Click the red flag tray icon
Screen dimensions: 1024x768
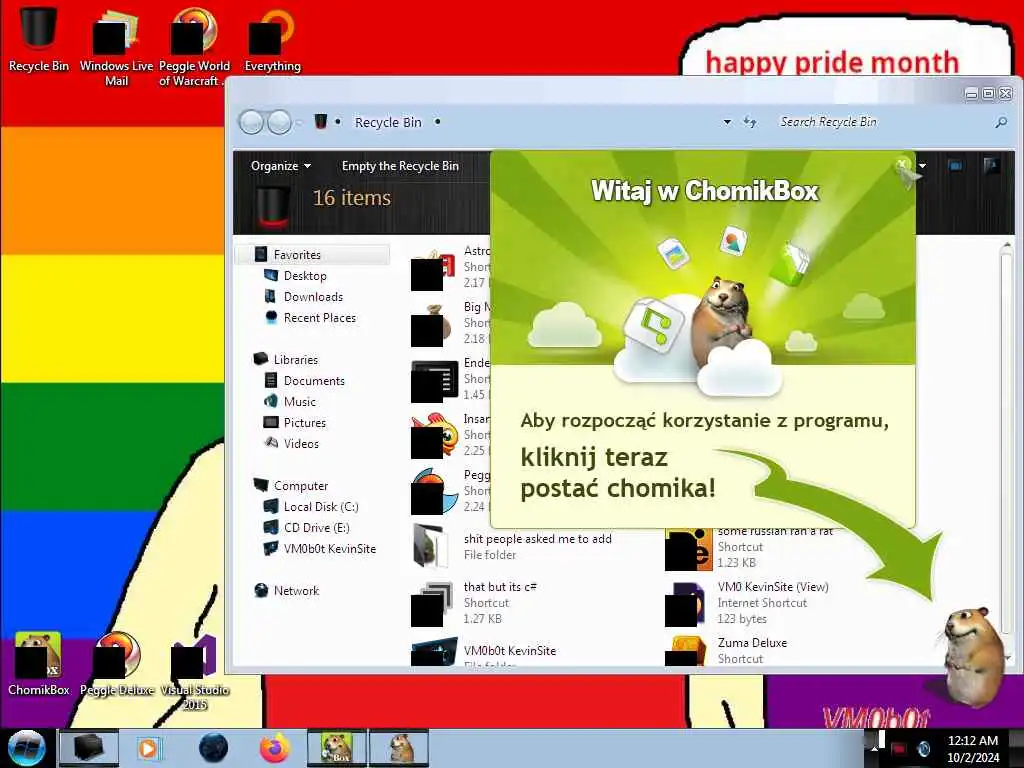point(899,748)
